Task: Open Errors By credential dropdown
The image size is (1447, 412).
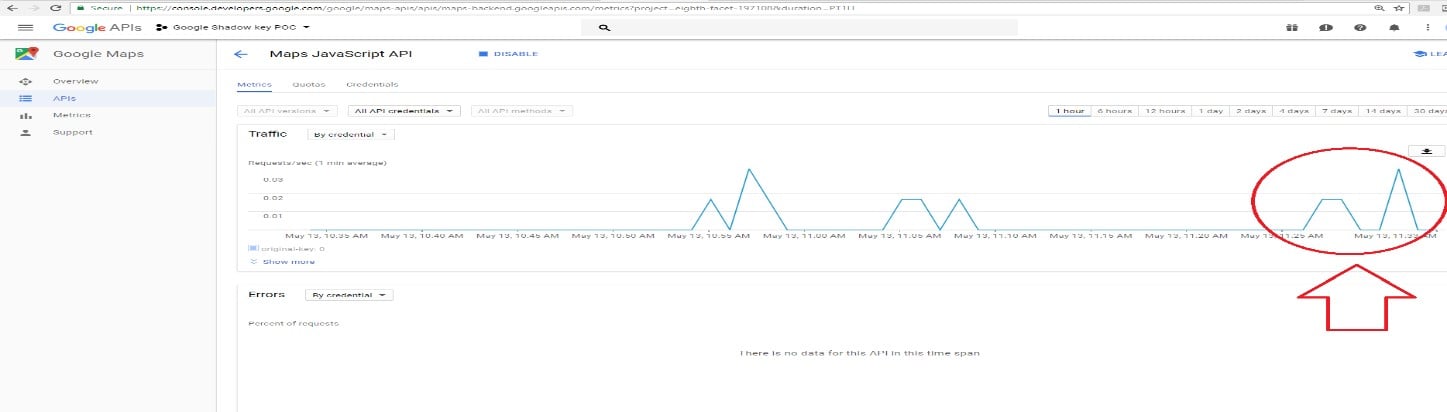Action: 349,295
